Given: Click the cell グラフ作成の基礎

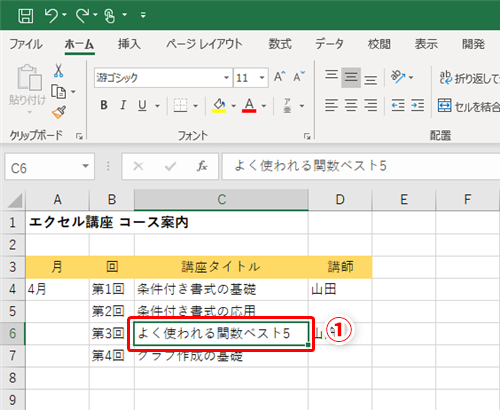Looking at the screenshot, I should [x=221, y=356].
